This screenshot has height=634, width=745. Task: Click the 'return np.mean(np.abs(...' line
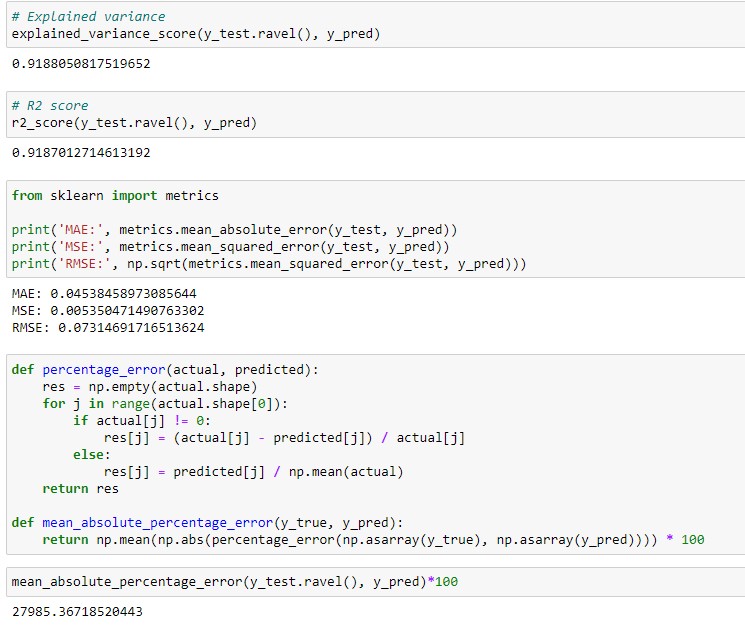pyautogui.click(x=373, y=540)
